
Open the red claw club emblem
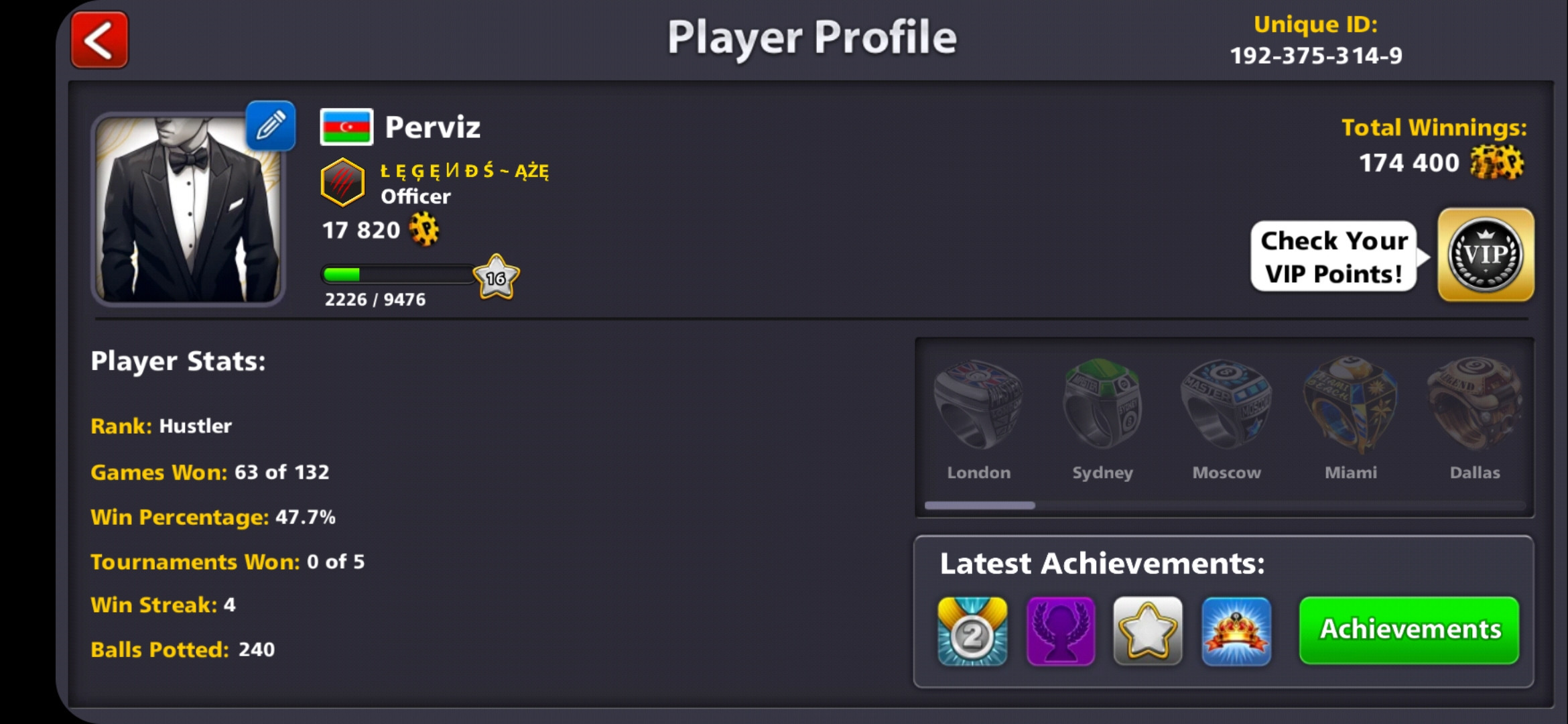[x=342, y=182]
